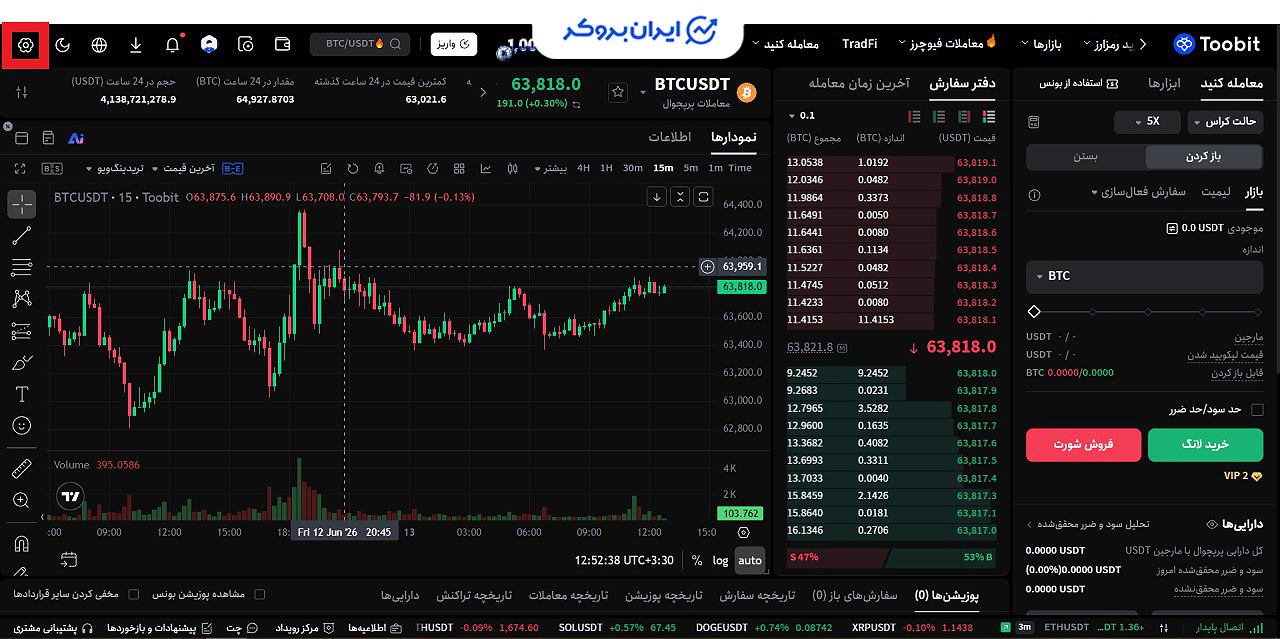Toggle the B|S markers button
The image size is (1280, 639).
[x=52, y=168]
